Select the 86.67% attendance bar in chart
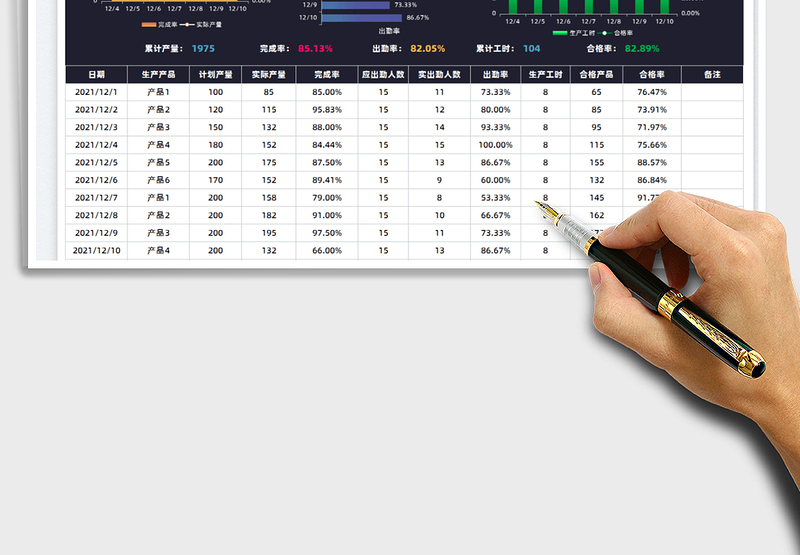This screenshot has width=800, height=555. pos(361,17)
